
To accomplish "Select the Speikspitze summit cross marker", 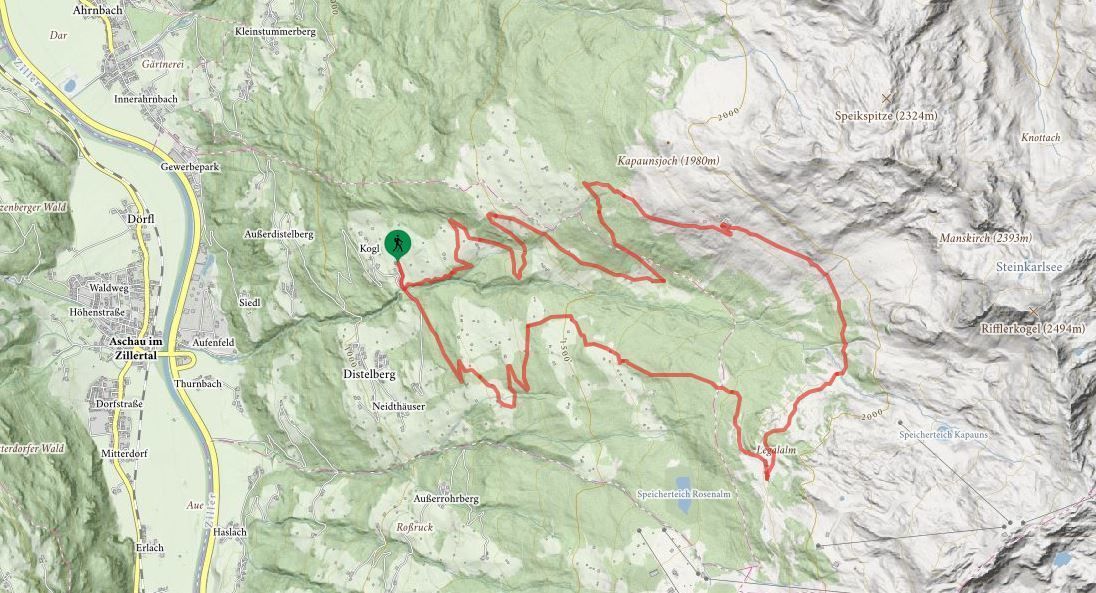I will tap(887, 98).
